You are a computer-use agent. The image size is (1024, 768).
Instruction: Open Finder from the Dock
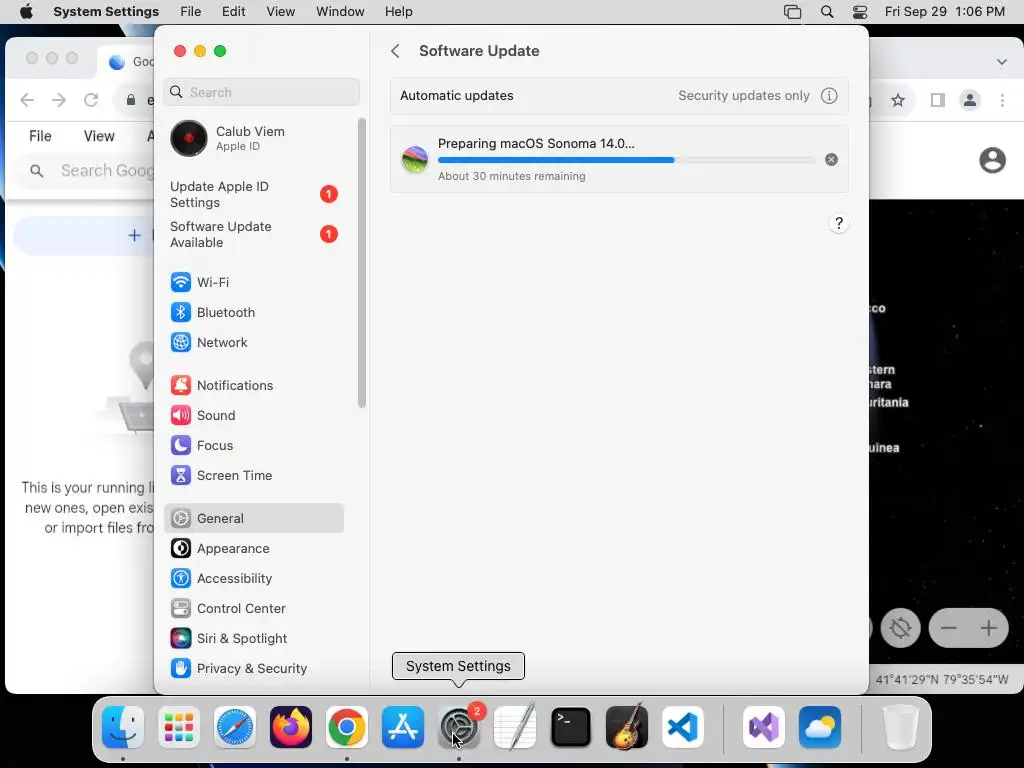[x=123, y=727]
